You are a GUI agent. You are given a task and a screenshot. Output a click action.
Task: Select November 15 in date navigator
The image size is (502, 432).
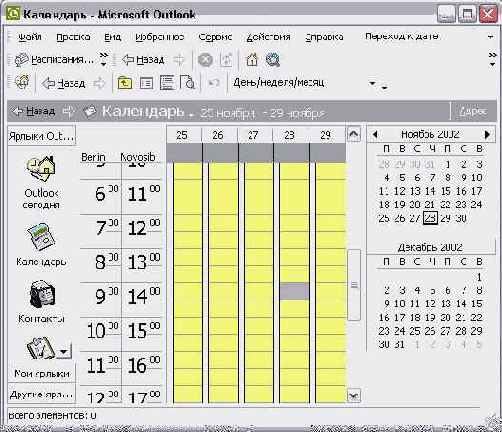pyautogui.click(x=446, y=191)
